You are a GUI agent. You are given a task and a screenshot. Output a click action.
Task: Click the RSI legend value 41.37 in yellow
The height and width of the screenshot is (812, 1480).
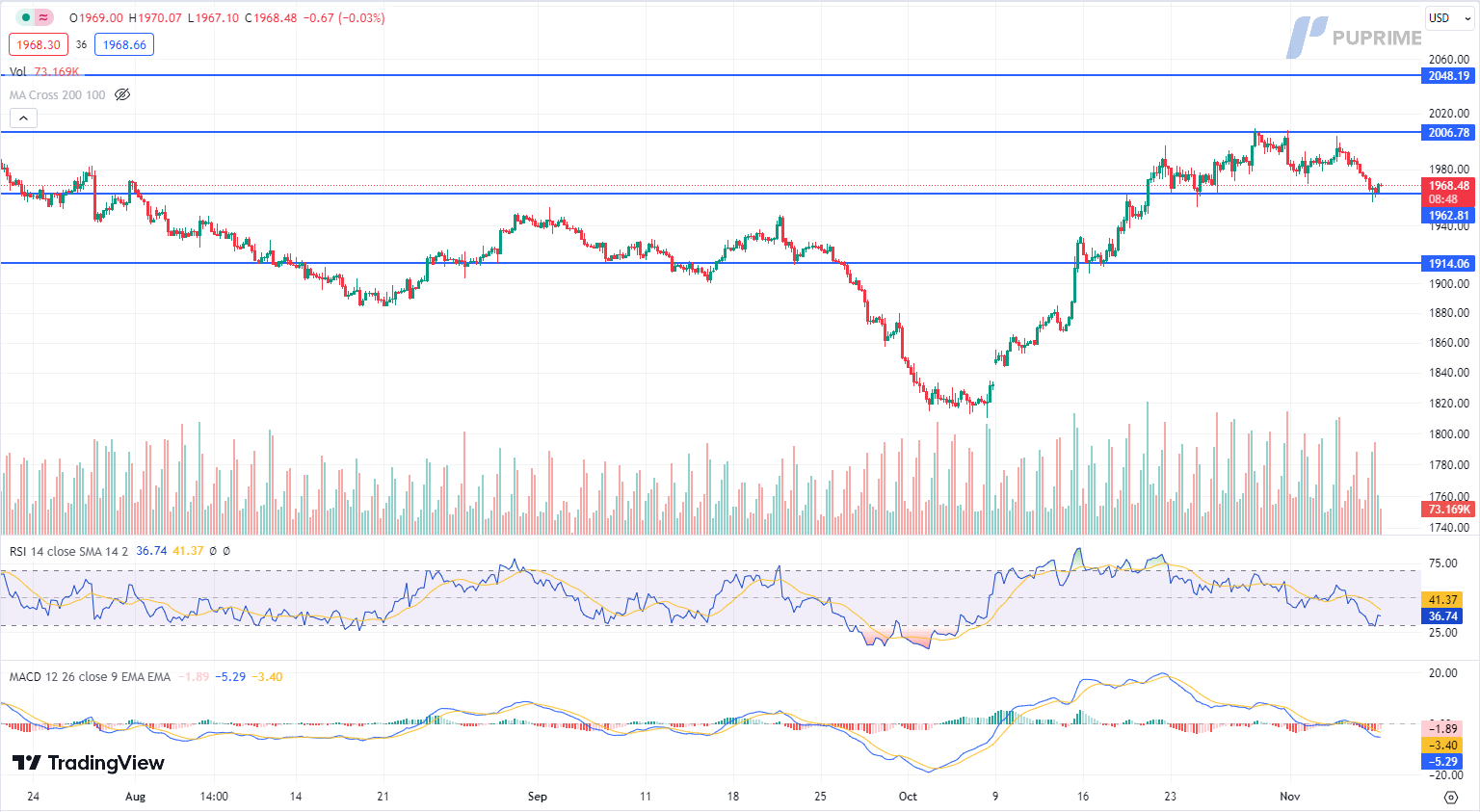click(x=188, y=551)
